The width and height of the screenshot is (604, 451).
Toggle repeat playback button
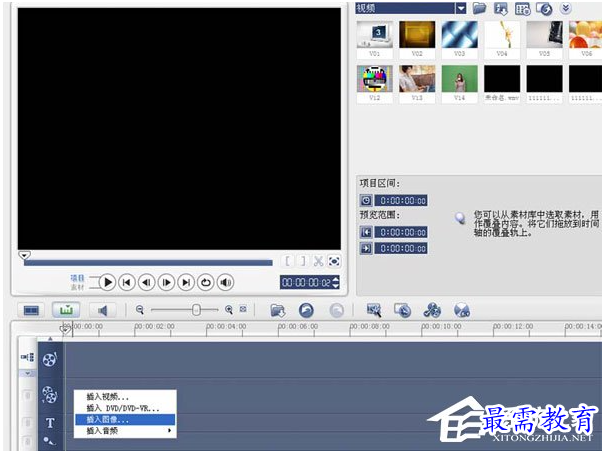206,282
